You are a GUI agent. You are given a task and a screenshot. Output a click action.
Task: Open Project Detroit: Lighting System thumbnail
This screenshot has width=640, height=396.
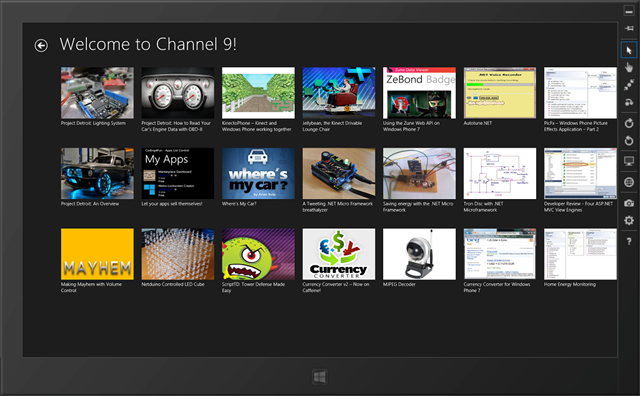[97, 93]
